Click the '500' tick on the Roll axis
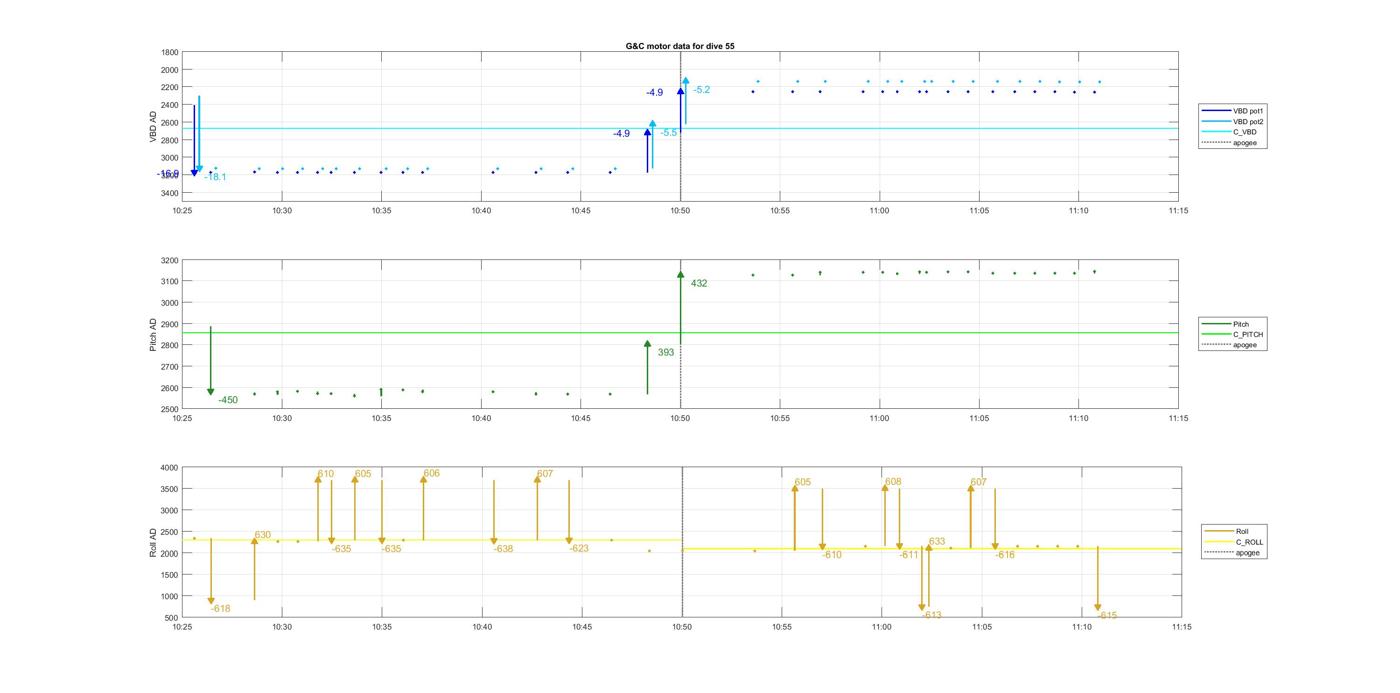This screenshot has width=1400, height=693. (172, 618)
